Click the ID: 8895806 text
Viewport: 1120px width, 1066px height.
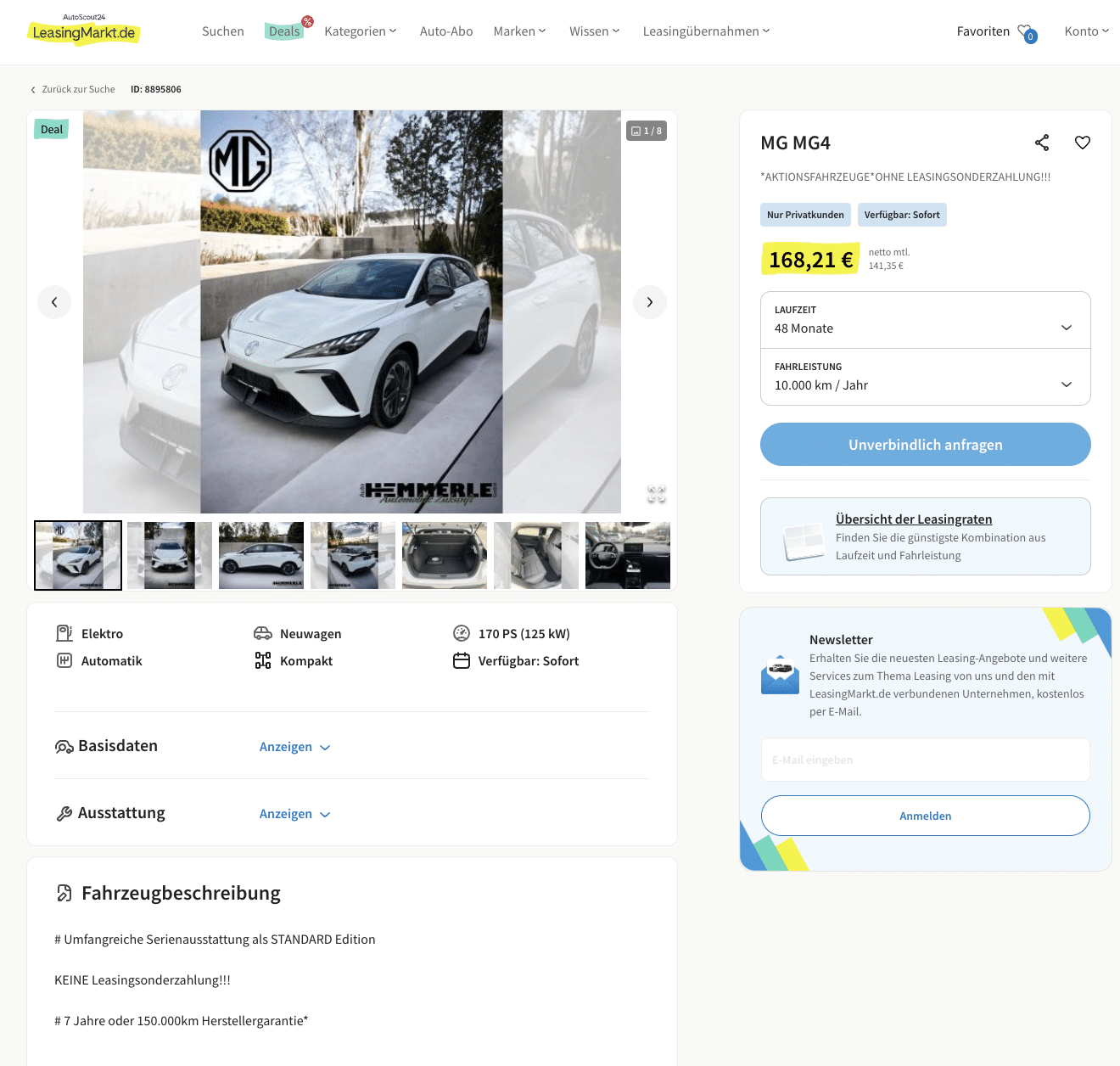coord(156,89)
